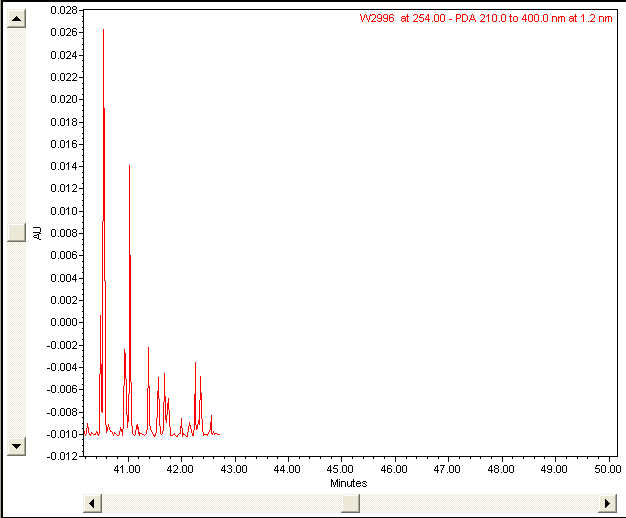This screenshot has height=518, width=626.
Task: Click the vertical scrollbar thumb
Action: click(17, 232)
